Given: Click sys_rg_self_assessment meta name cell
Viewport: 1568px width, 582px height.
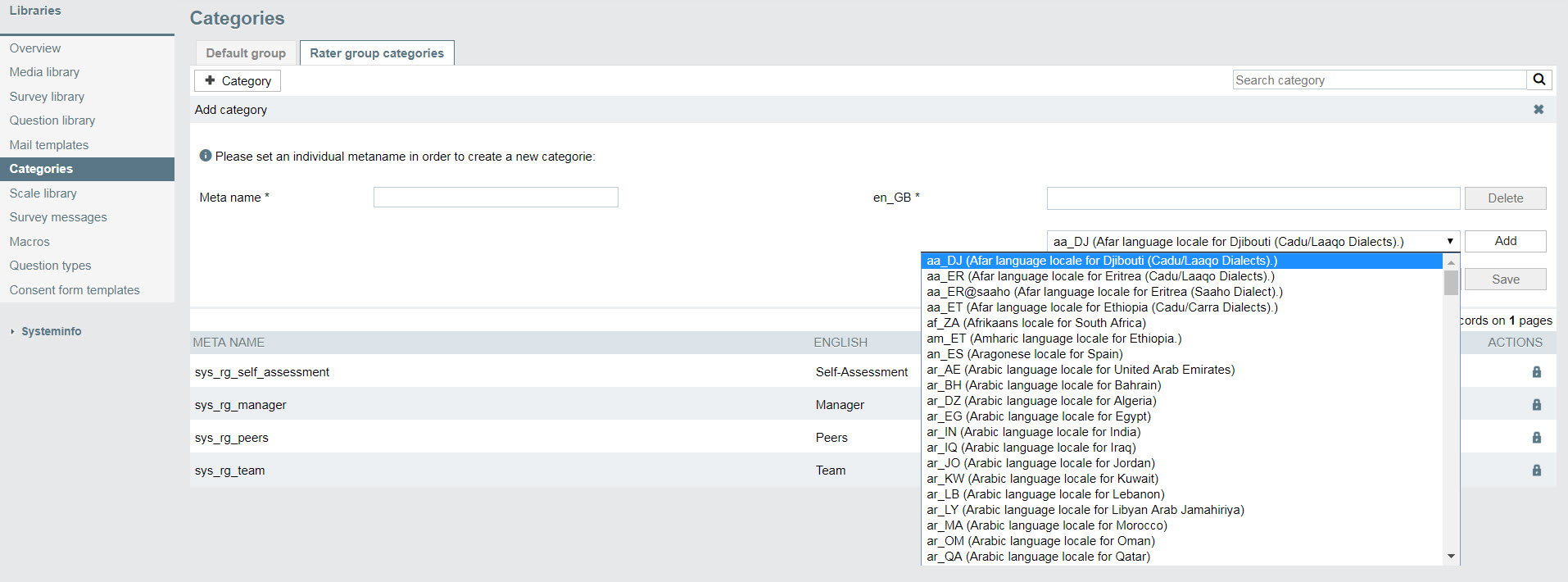Looking at the screenshot, I should (x=262, y=372).
